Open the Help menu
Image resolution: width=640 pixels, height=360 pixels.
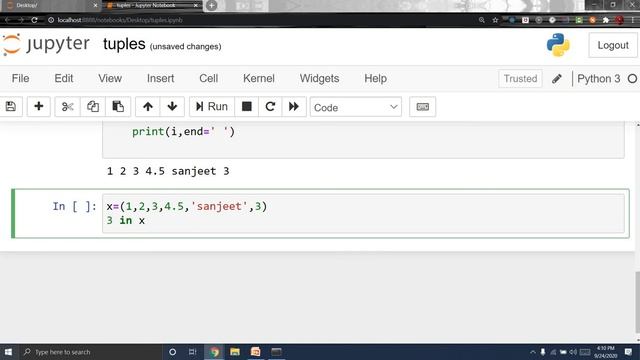(376, 78)
